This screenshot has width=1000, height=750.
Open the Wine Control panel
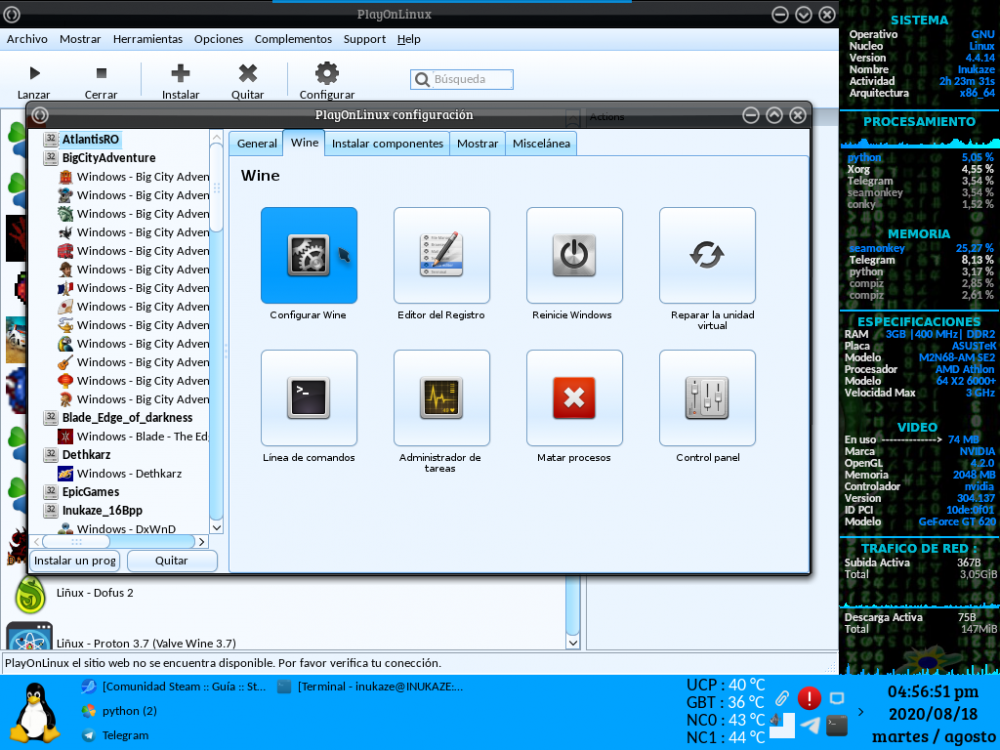point(707,398)
